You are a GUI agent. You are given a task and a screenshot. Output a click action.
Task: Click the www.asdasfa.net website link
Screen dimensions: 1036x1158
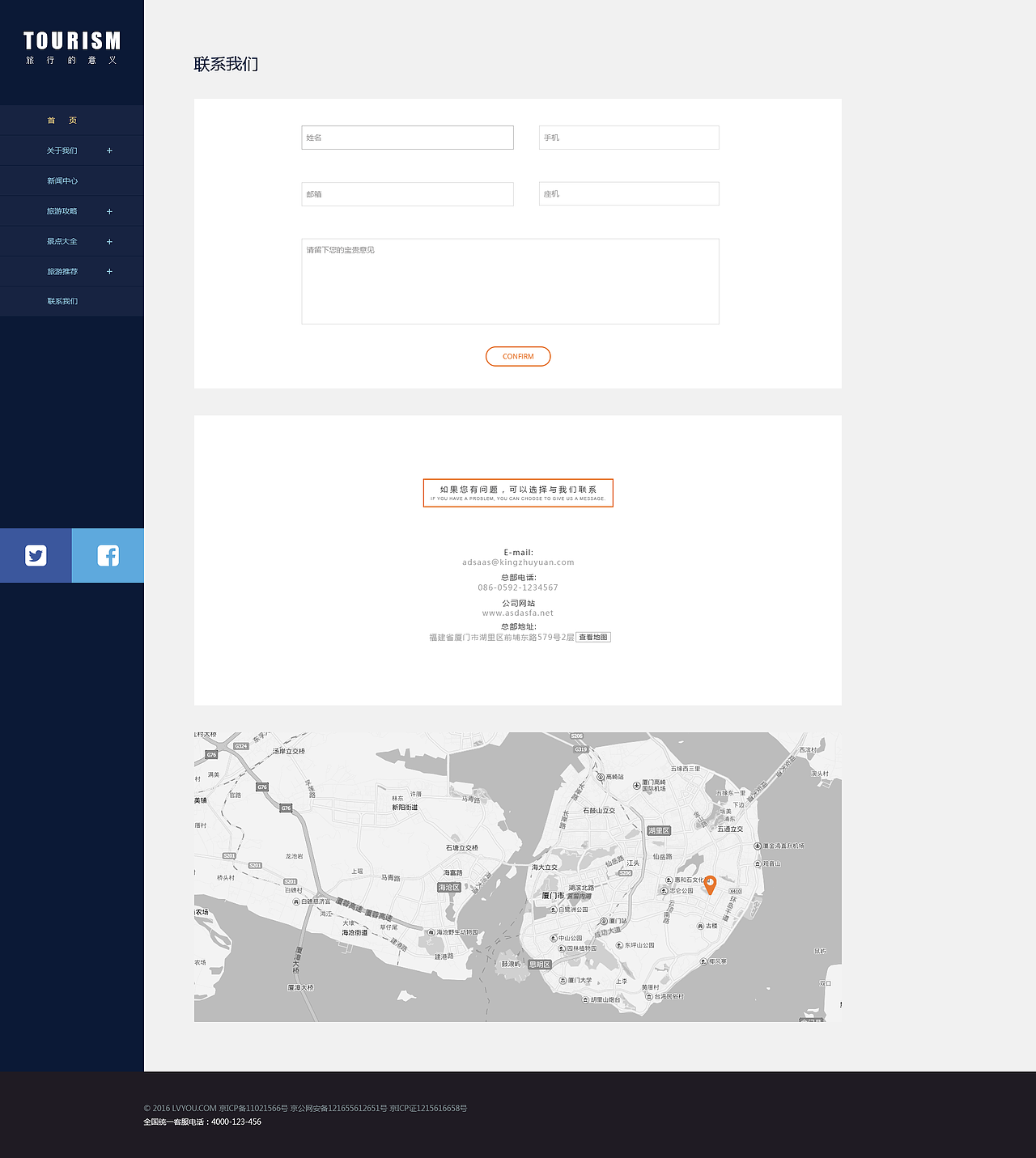click(518, 613)
